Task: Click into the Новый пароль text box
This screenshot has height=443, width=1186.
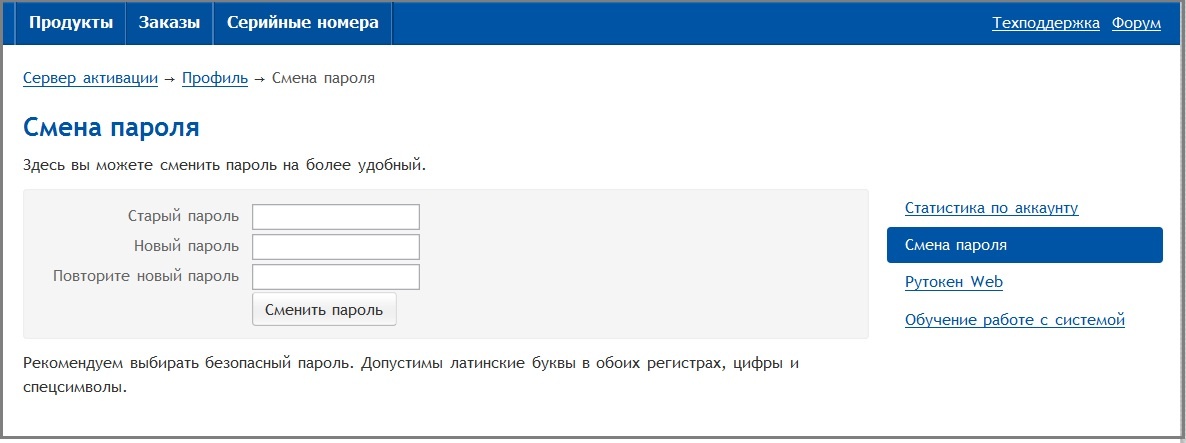Action: (335, 246)
